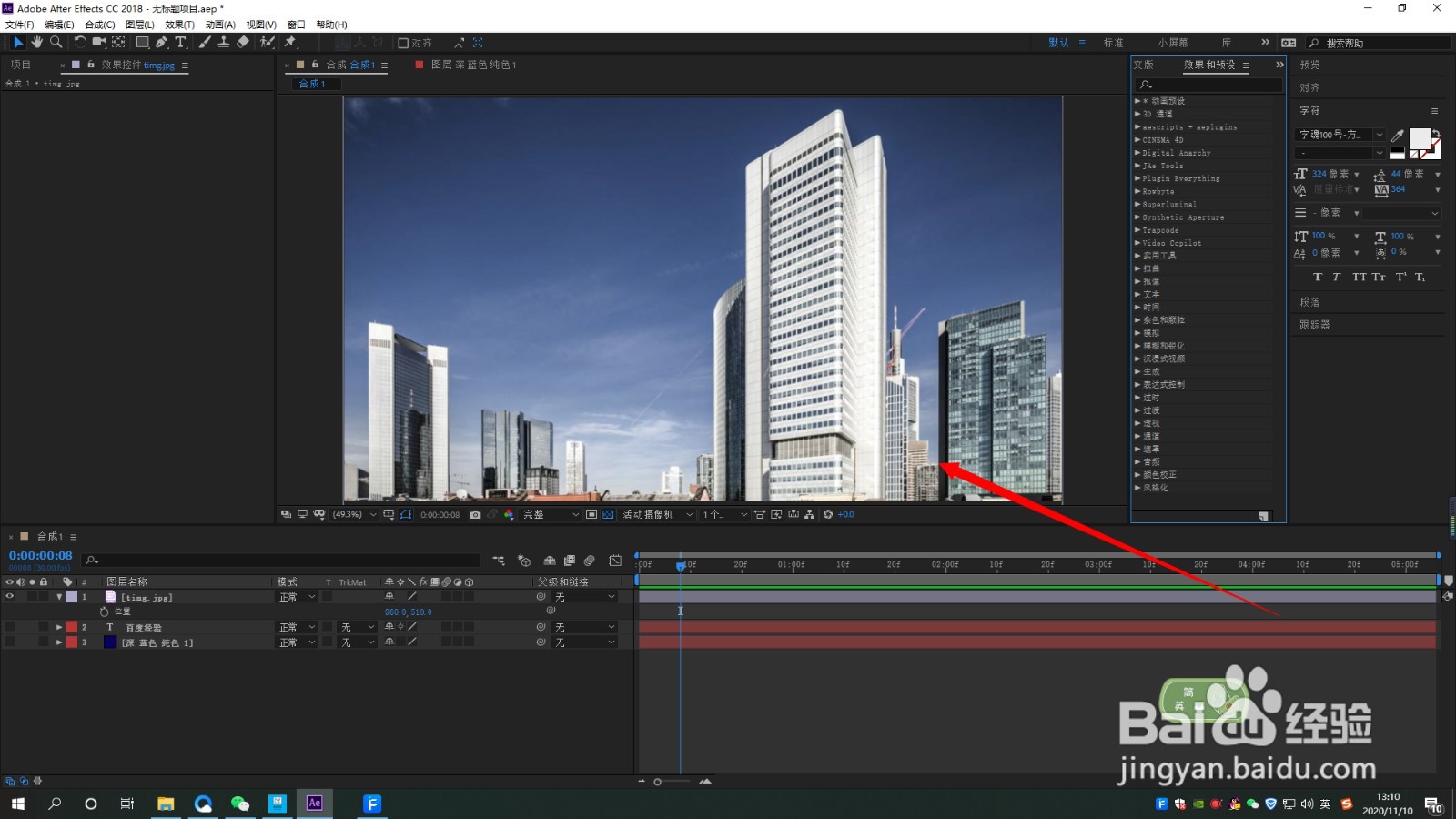Open the 文件(F) menu

tap(20, 25)
